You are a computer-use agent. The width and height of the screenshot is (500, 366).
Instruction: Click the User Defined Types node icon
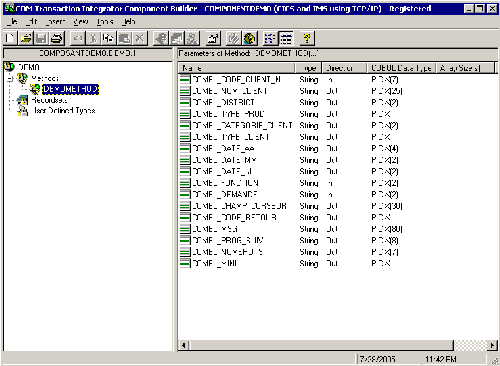click(x=23, y=111)
